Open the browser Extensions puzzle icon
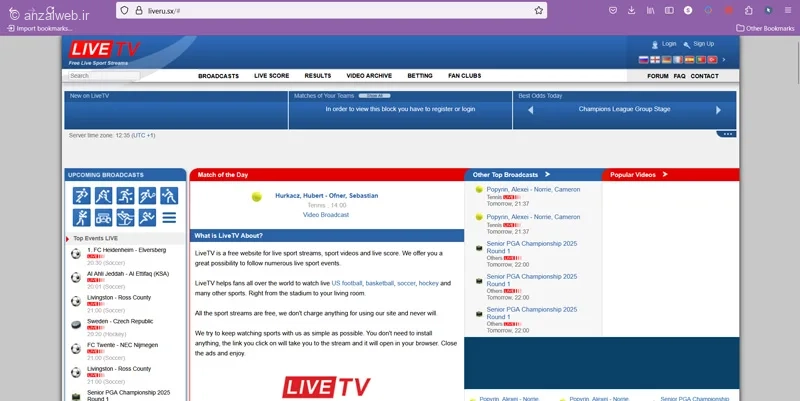Image resolution: width=800 pixels, height=401 pixels. (748, 10)
